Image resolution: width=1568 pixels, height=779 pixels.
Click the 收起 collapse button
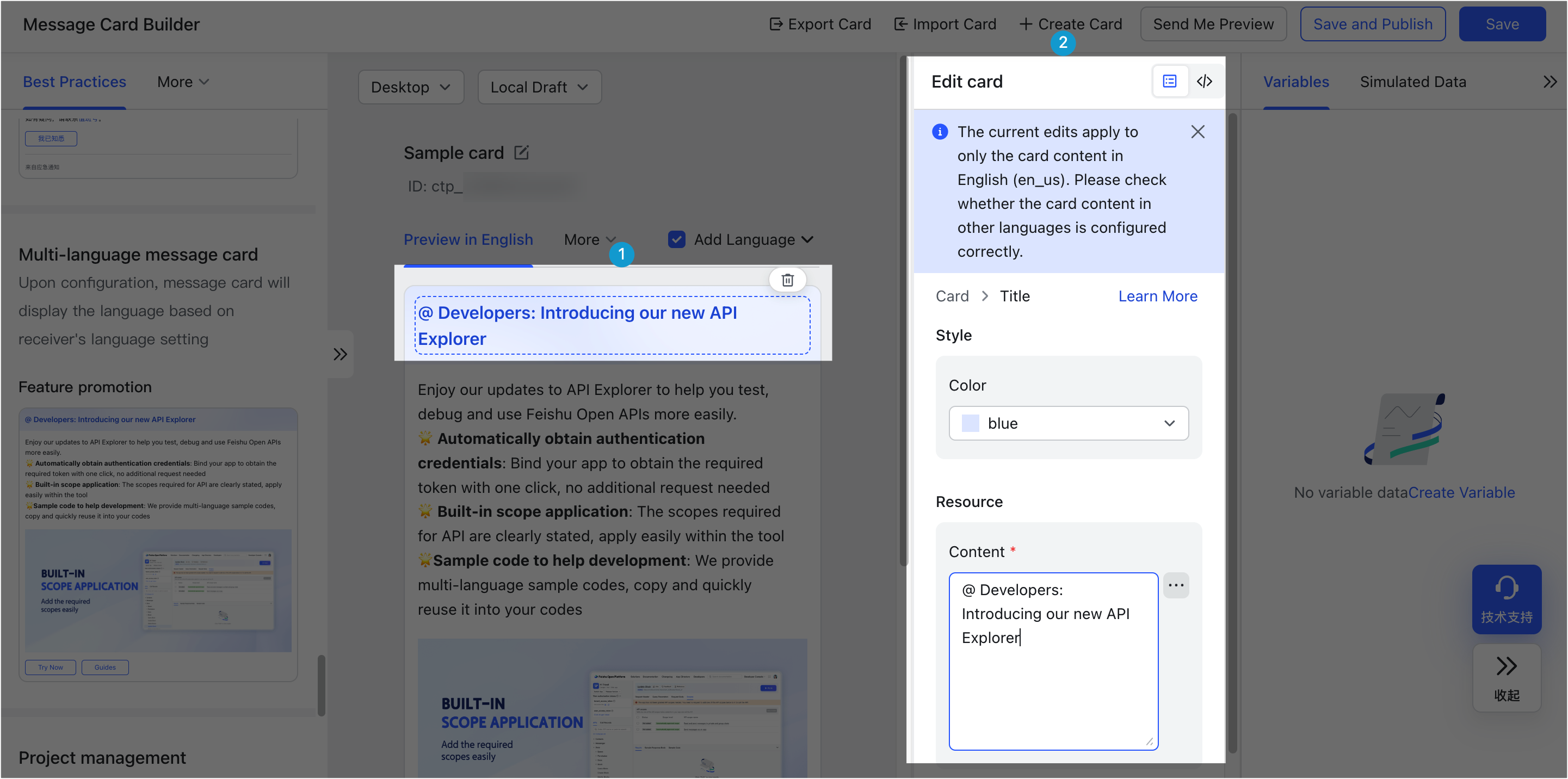1506,677
